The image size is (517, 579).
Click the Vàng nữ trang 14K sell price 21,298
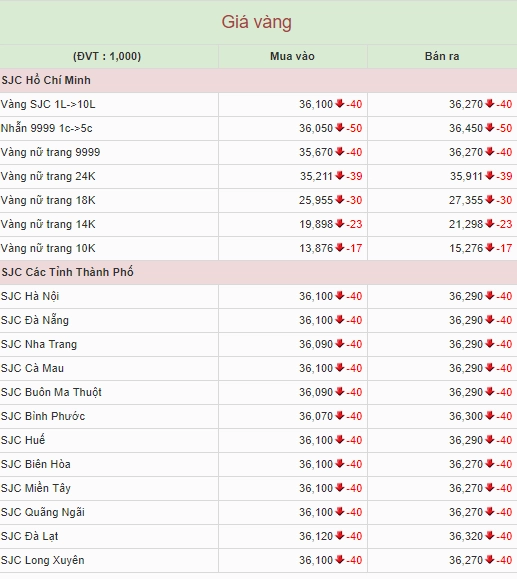(x=466, y=224)
